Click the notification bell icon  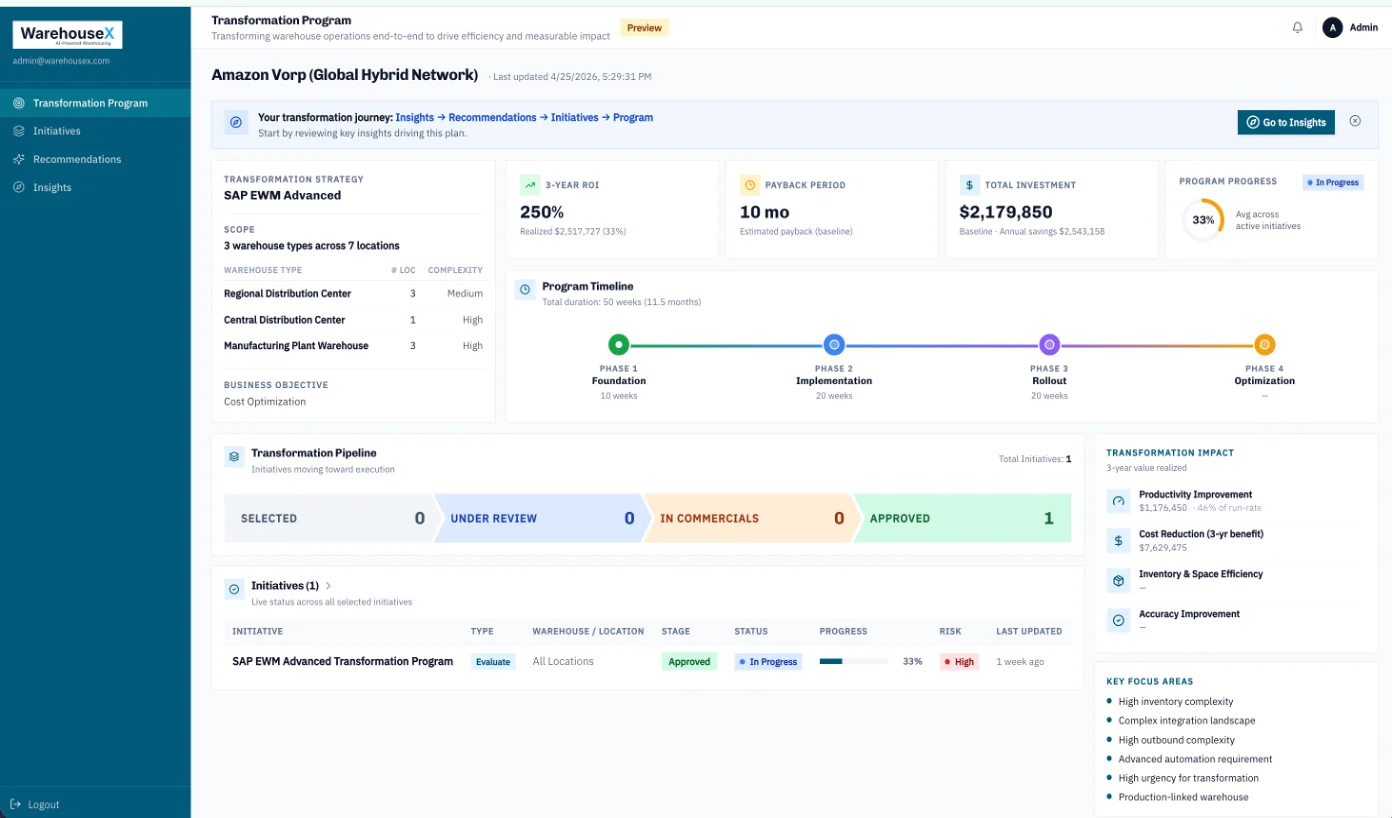pos(1297,28)
